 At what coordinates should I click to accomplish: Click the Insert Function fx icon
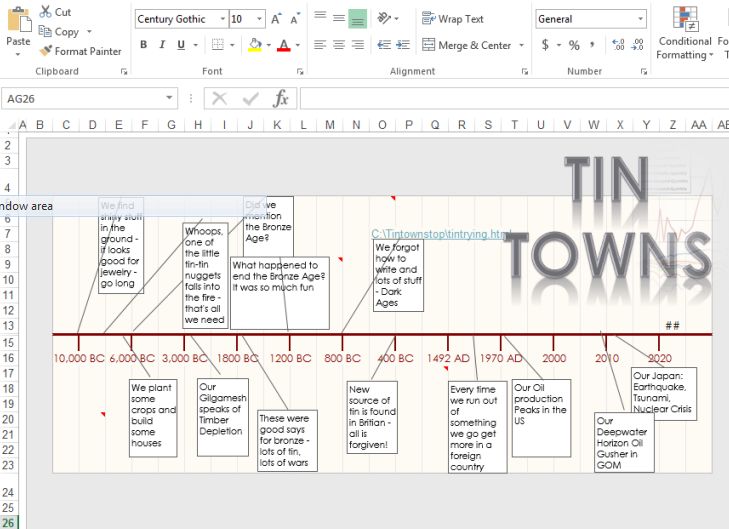pyautogui.click(x=281, y=98)
